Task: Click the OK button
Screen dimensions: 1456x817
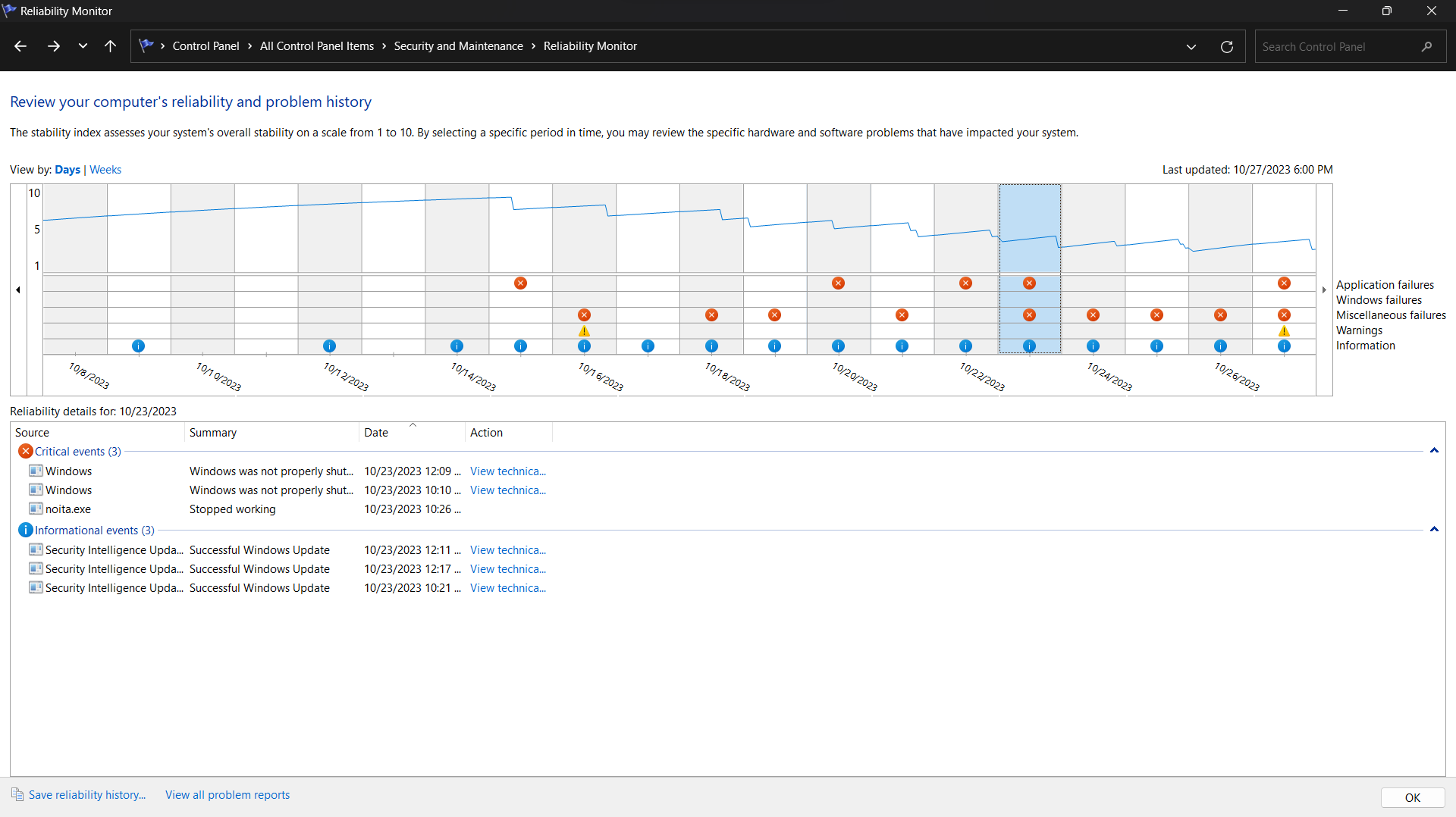Action: point(1413,797)
